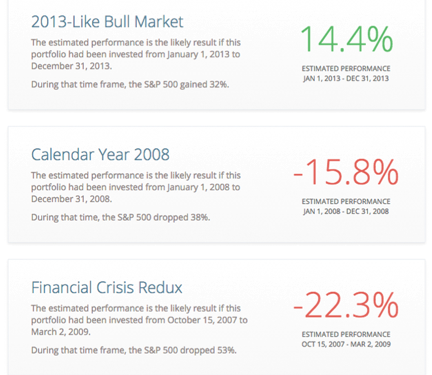Click the text 'S&P 500 dropped 53%'
The height and width of the screenshot is (375, 432).
(190, 350)
